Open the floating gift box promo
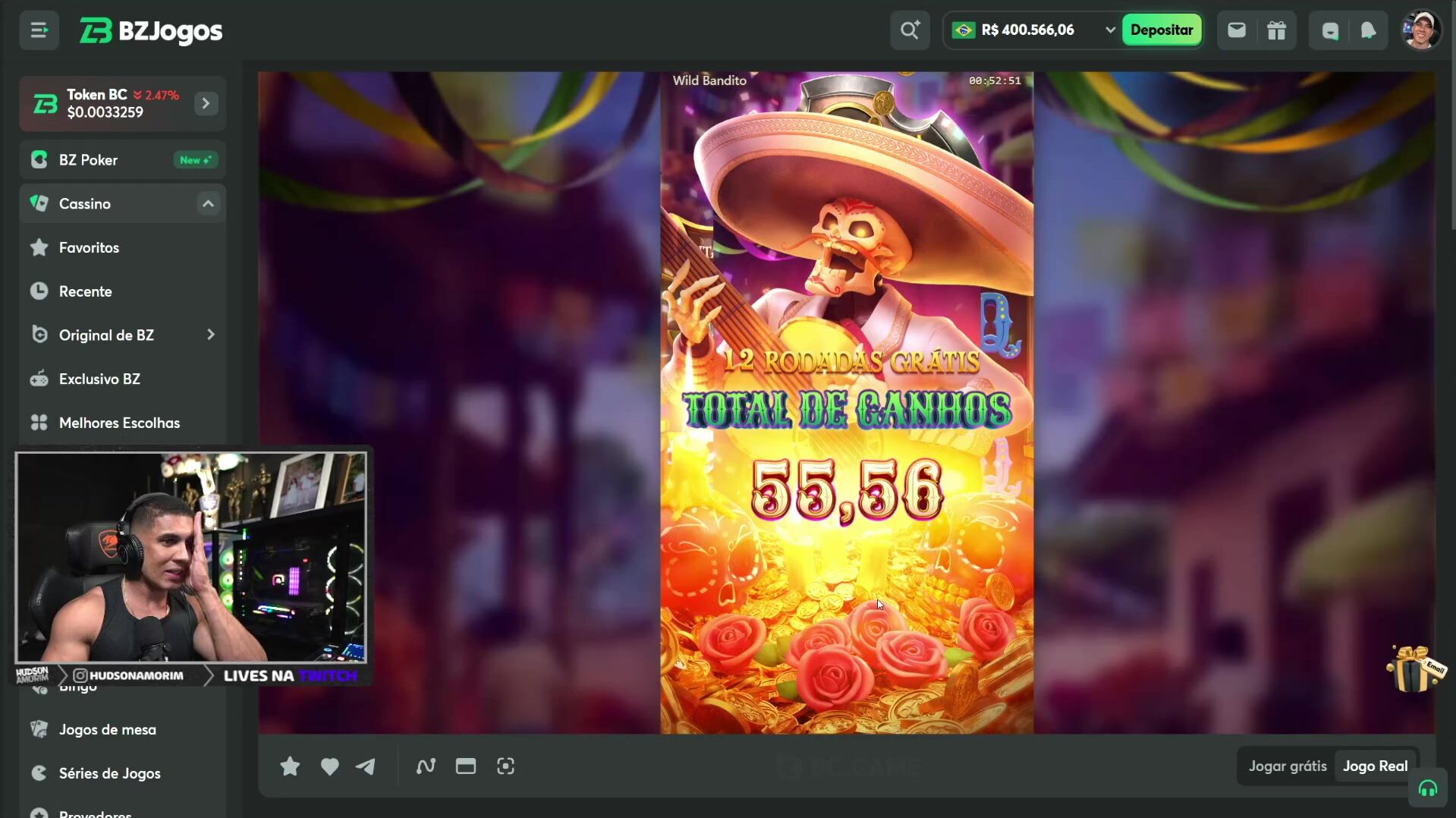Image resolution: width=1456 pixels, height=818 pixels. pos(1415,669)
